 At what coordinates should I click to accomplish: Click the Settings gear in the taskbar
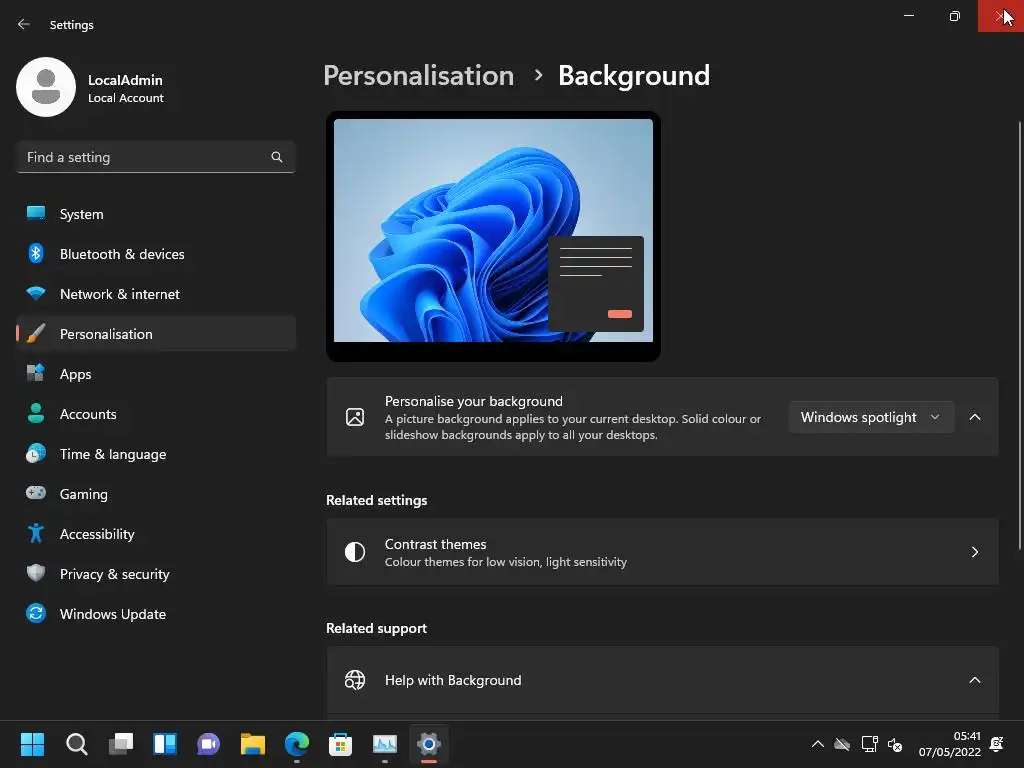(428, 744)
